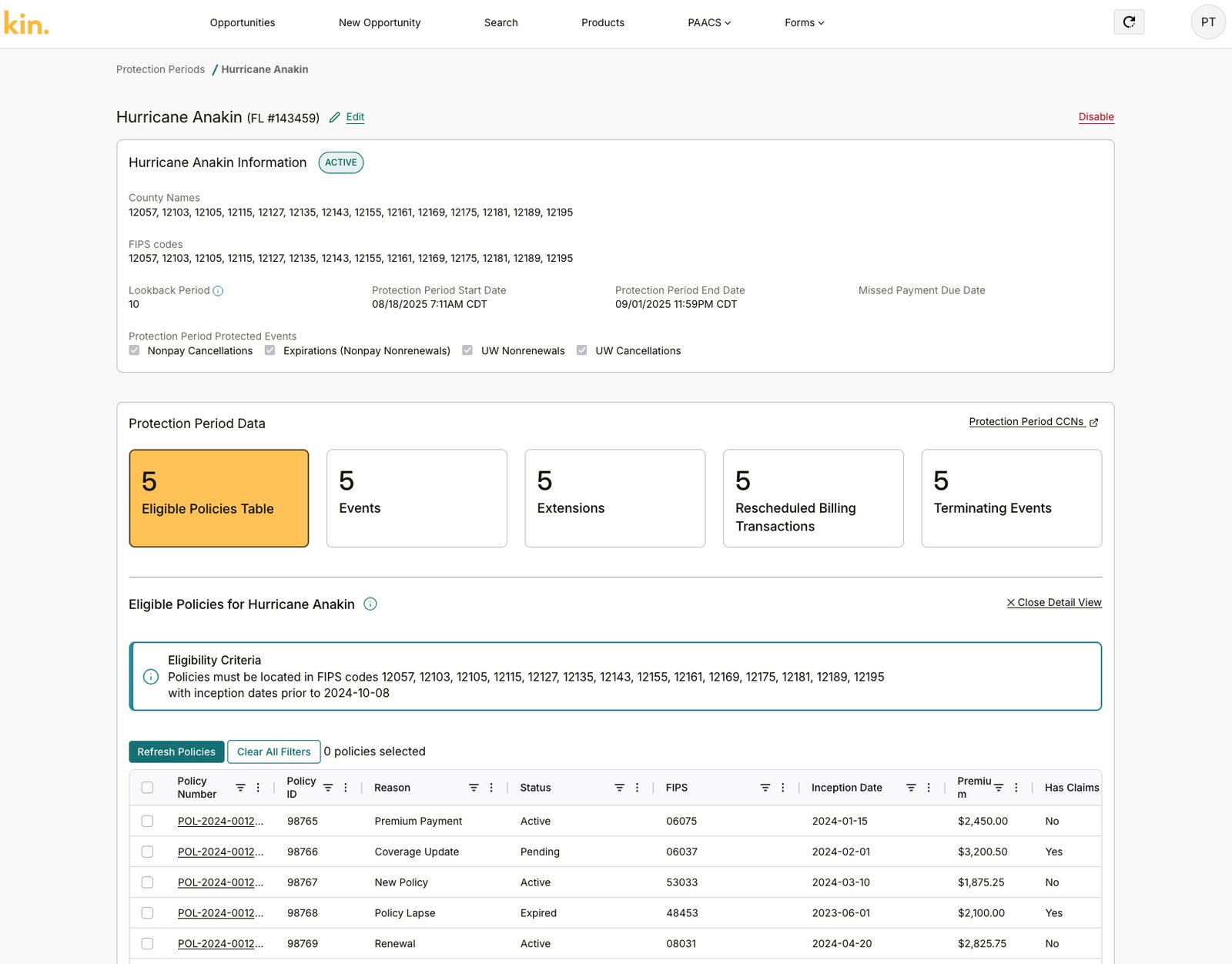Click the kin logo
Viewport: 1232px width, 964px height.
pos(26,23)
